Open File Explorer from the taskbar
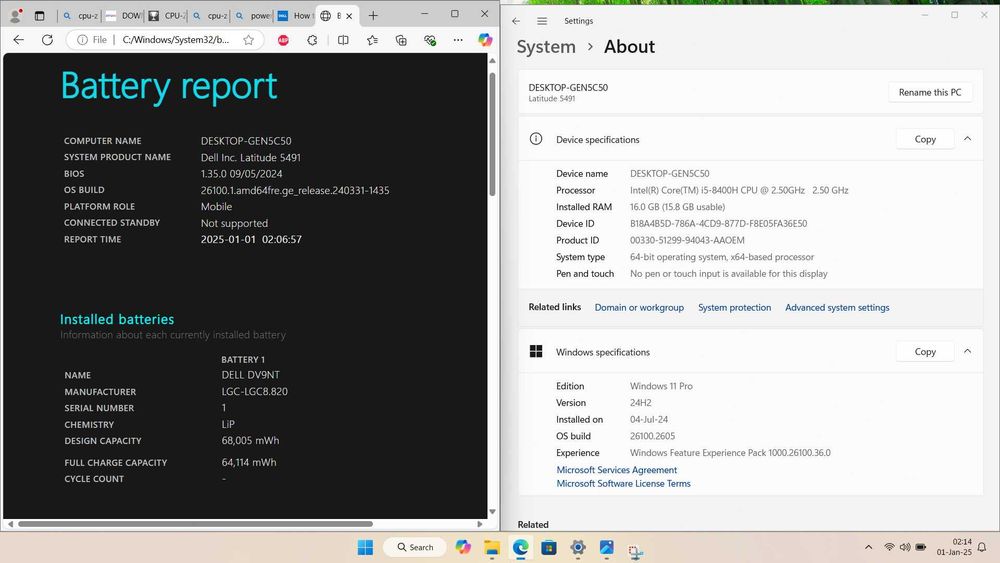 point(492,547)
